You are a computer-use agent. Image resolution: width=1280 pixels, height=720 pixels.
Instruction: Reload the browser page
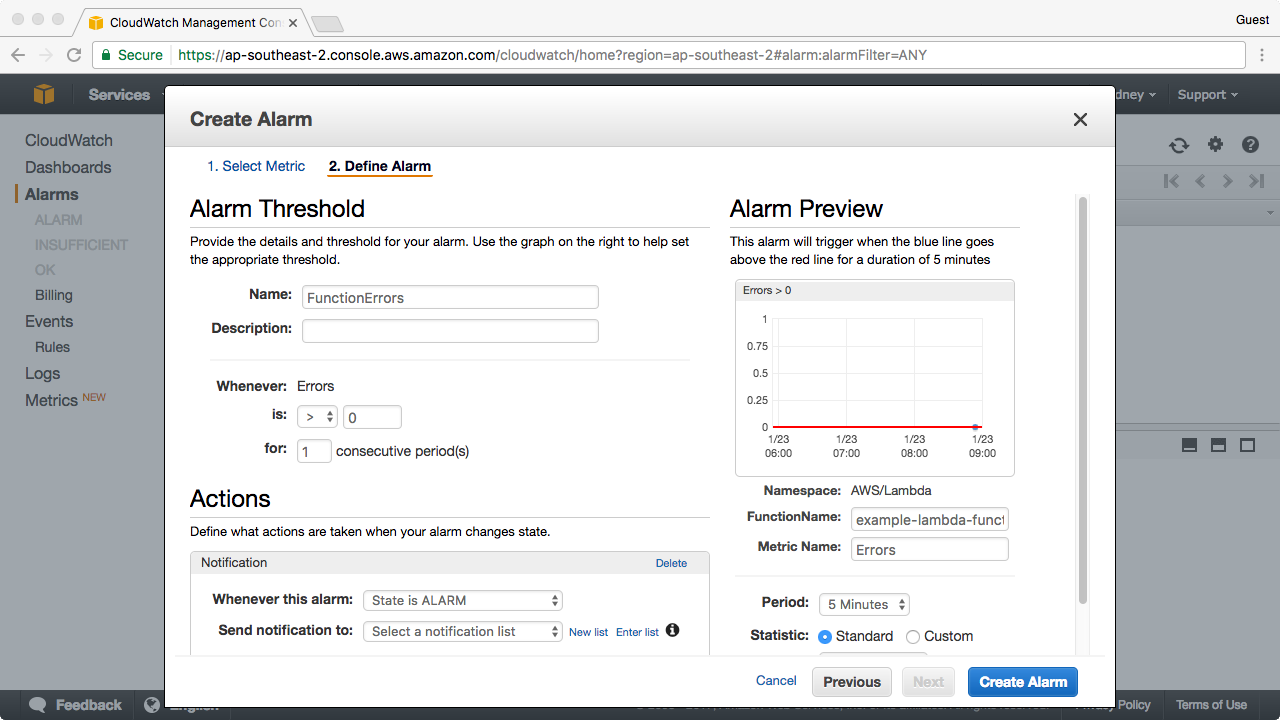[x=74, y=55]
